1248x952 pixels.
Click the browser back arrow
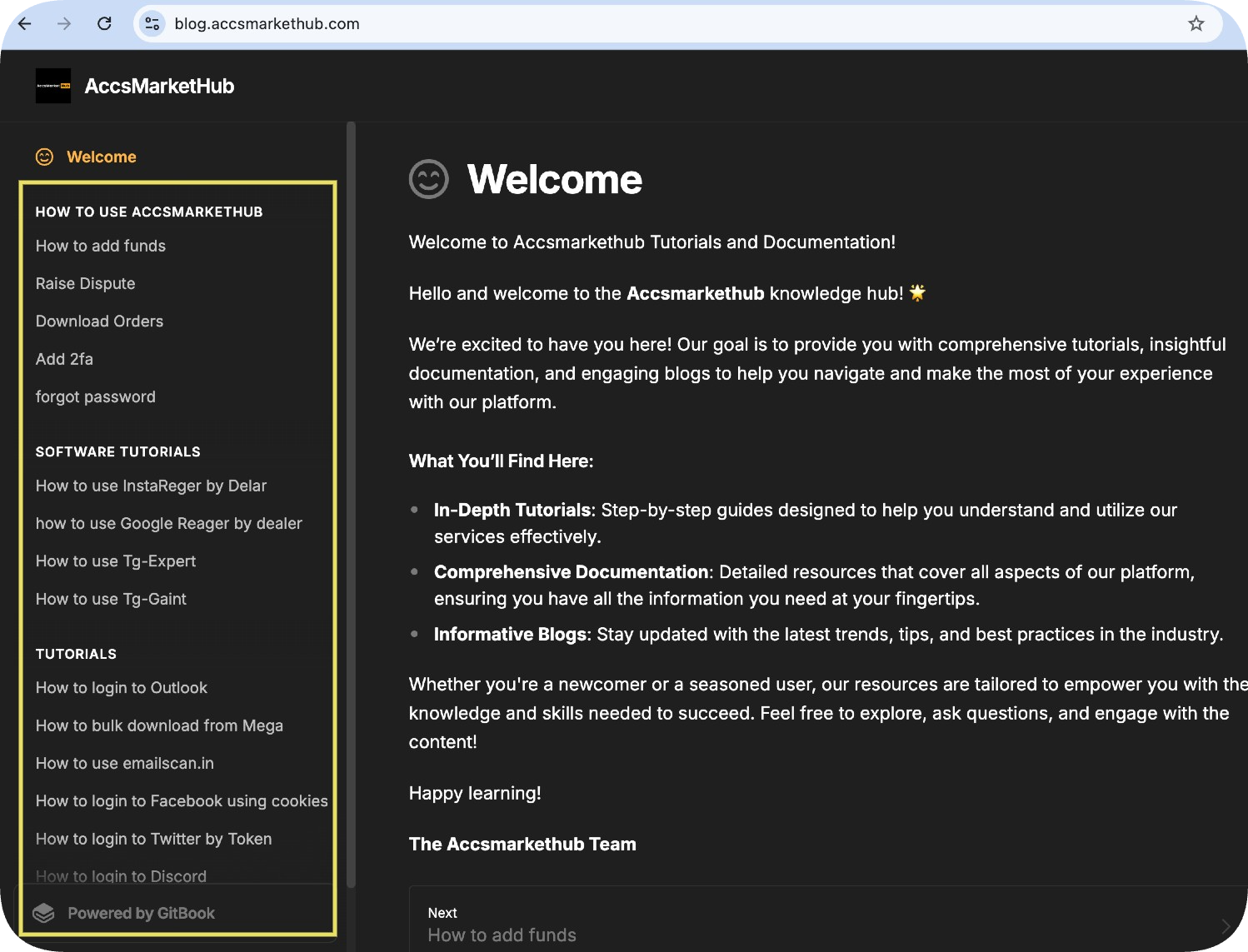[25, 23]
